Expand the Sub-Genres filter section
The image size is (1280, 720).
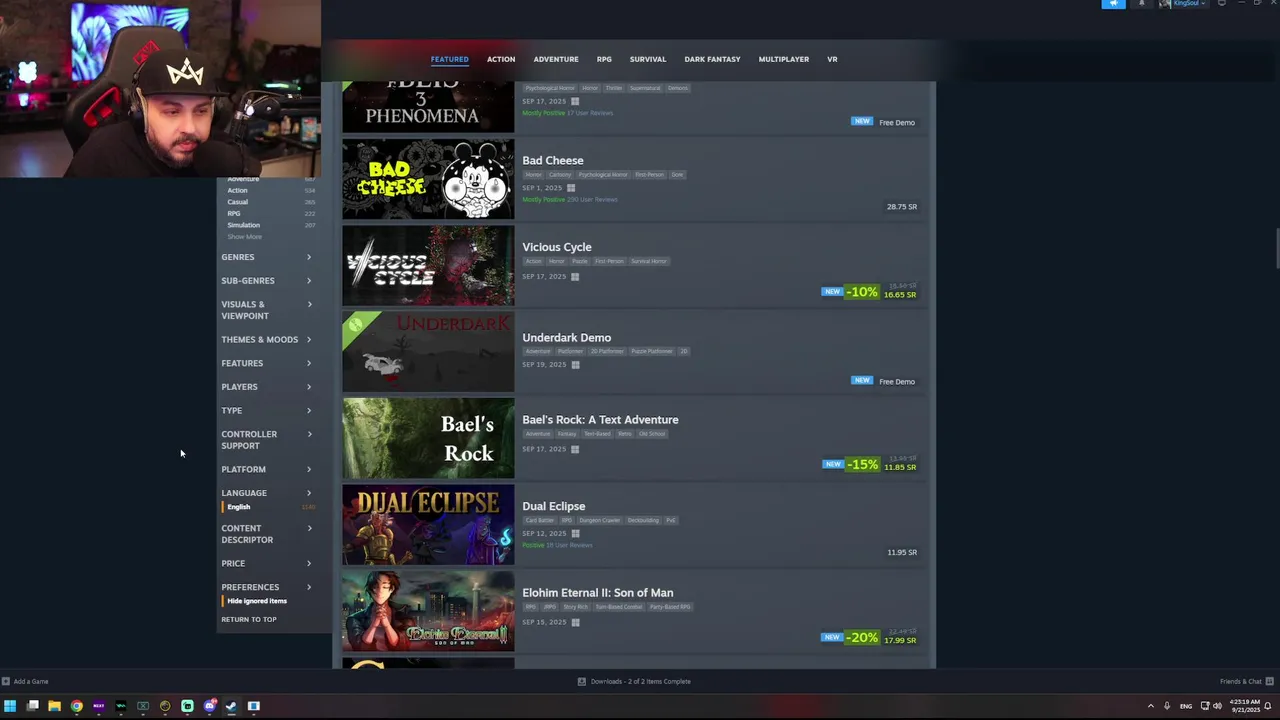[x=266, y=281]
